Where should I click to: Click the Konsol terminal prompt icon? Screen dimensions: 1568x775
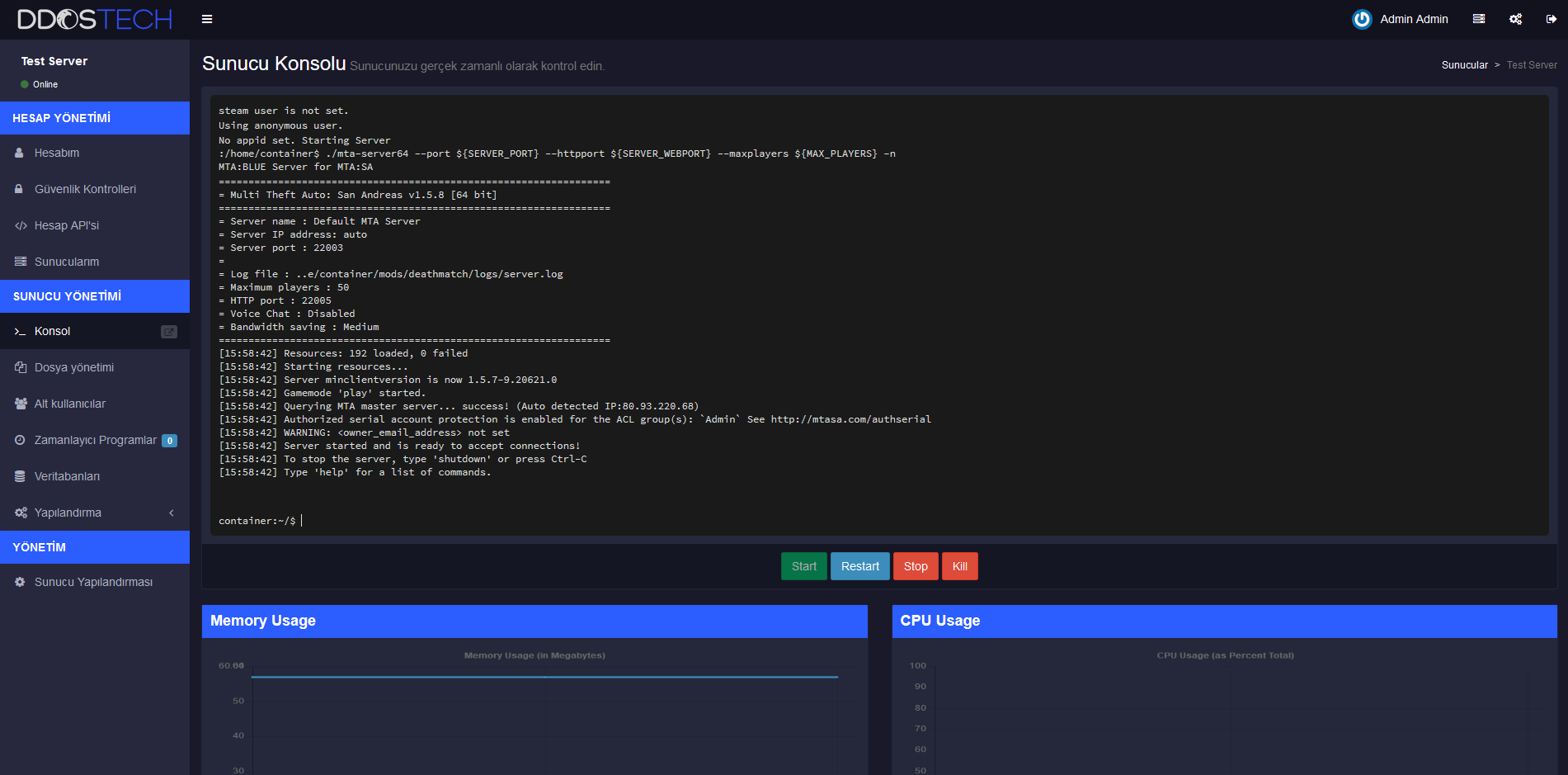point(21,332)
